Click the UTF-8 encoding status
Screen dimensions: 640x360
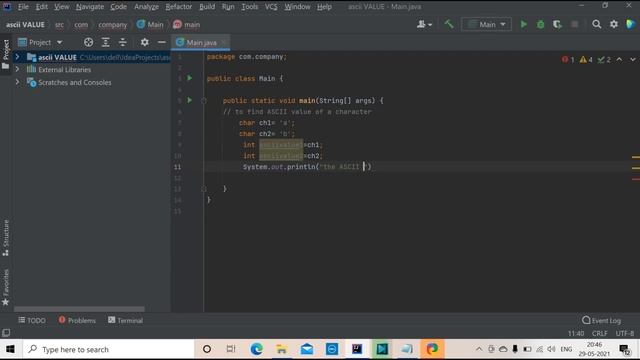coord(624,333)
